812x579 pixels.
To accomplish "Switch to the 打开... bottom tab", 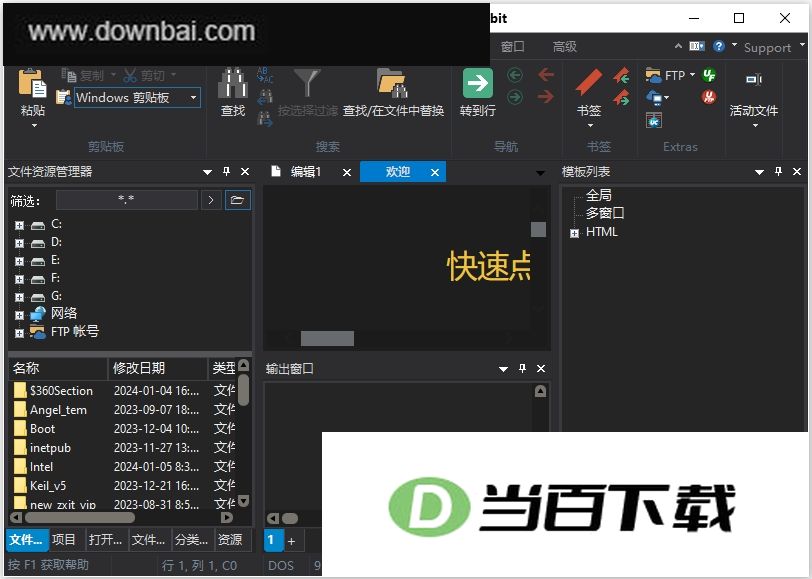I will [x=105, y=540].
